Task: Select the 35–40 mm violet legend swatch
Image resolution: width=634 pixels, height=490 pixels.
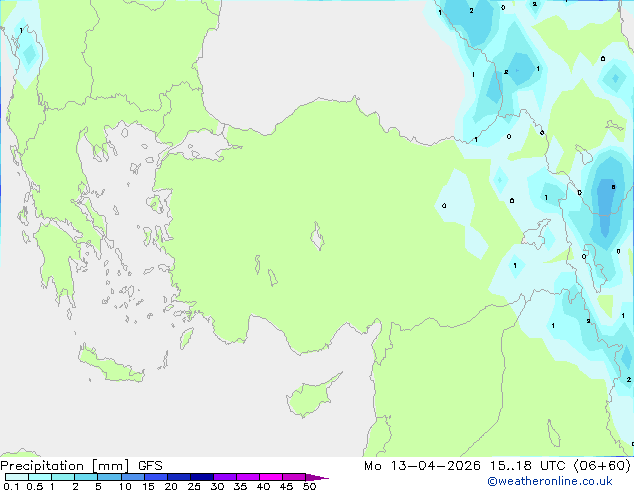Action: point(247,477)
